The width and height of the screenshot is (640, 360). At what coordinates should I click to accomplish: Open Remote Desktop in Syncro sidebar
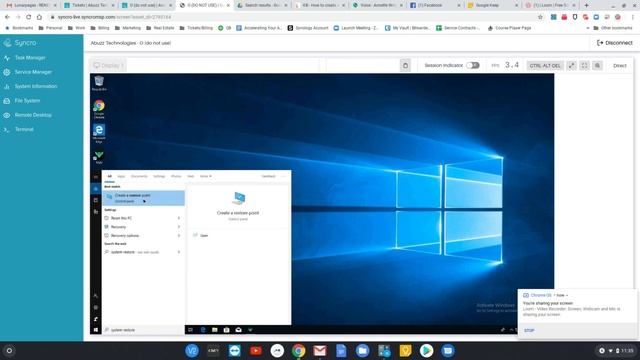[33, 115]
